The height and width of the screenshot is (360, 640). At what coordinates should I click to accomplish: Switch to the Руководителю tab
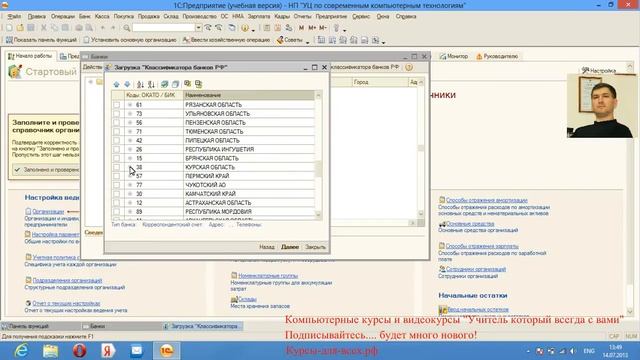497,56
